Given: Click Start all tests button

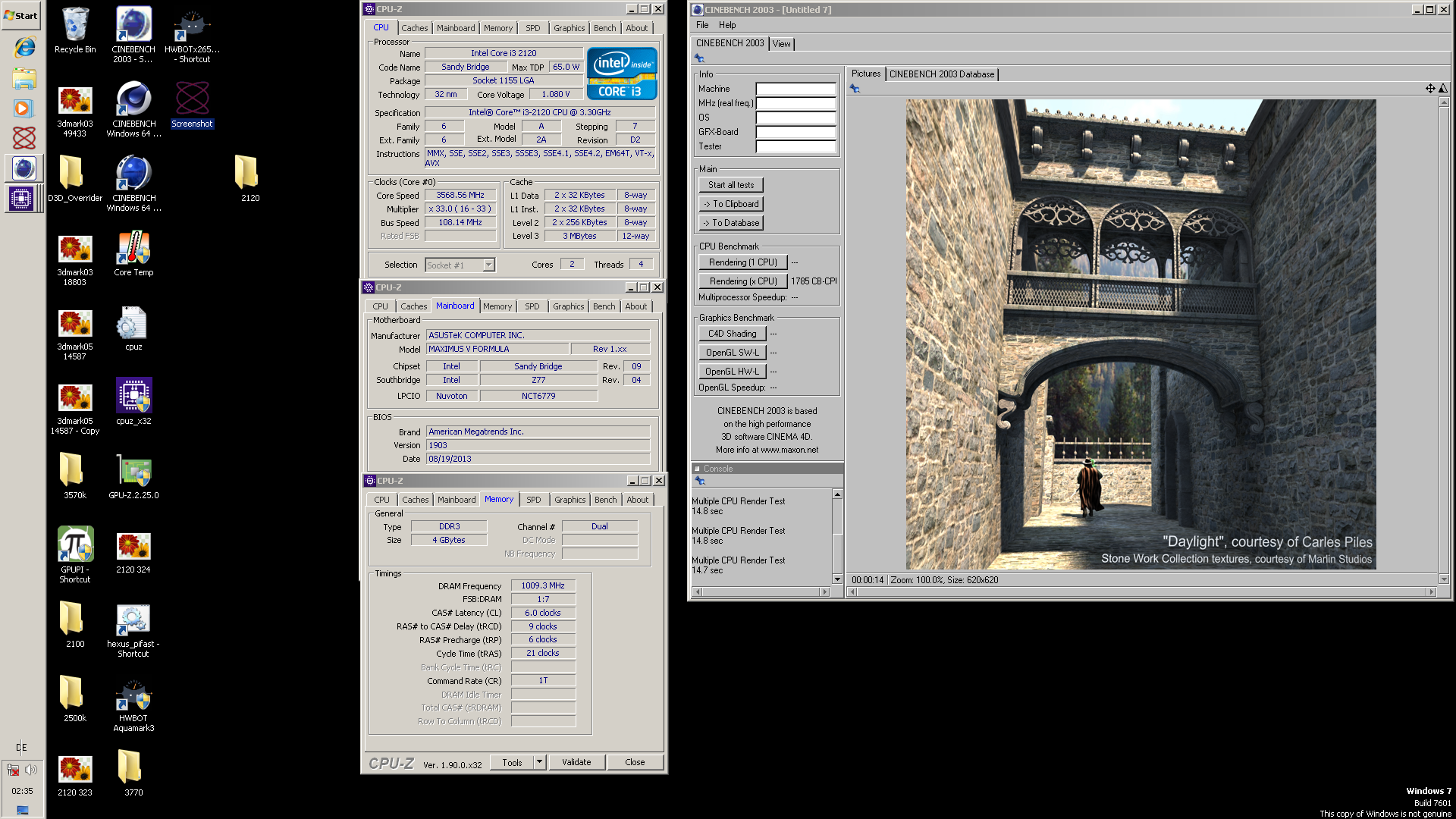Looking at the screenshot, I should click(731, 185).
